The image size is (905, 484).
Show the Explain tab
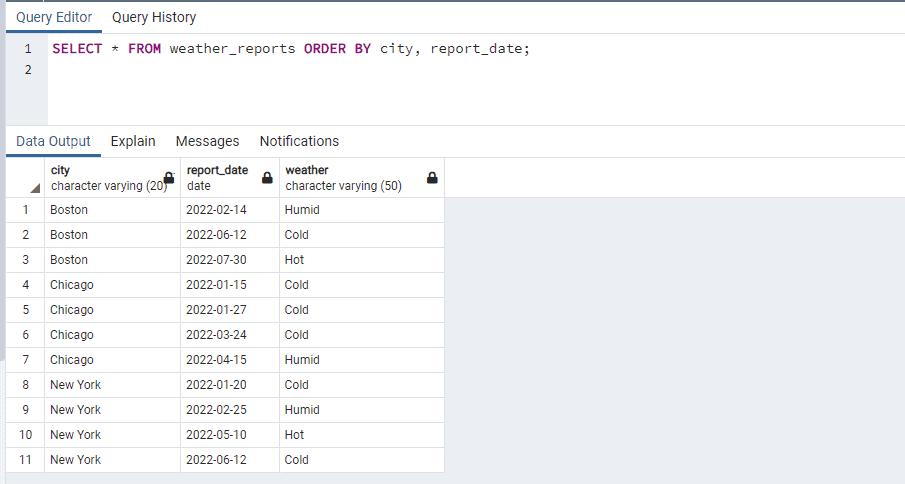[133, 141]
